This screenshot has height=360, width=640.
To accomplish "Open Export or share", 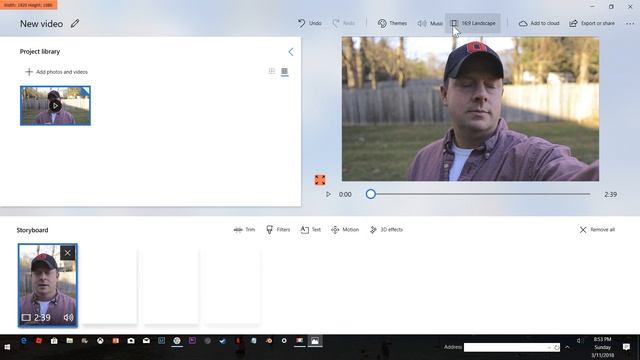I will pyautogui.click(x=592, y=23).
